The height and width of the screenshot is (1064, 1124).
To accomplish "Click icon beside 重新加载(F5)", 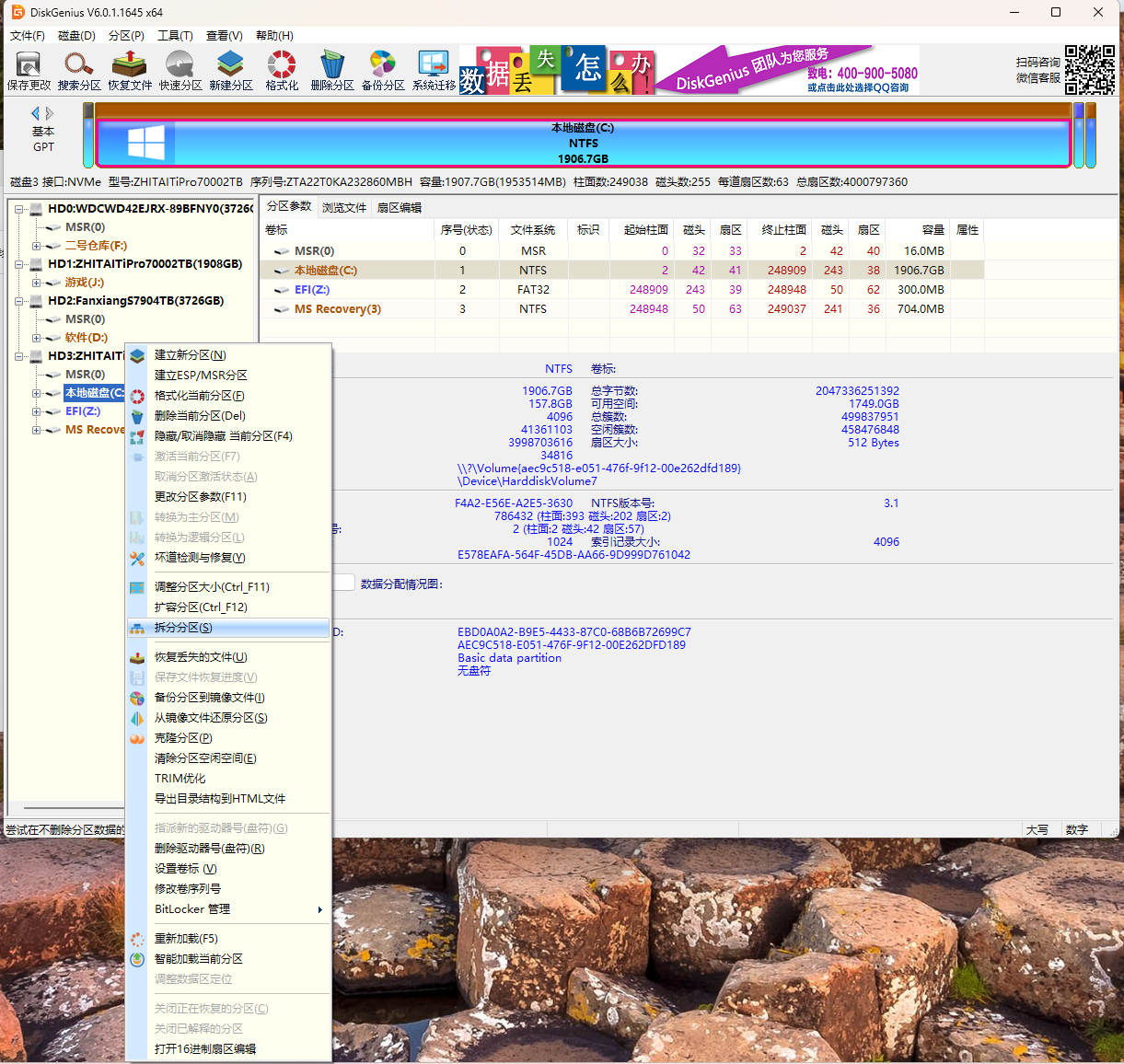I will (x=137, y=939).
